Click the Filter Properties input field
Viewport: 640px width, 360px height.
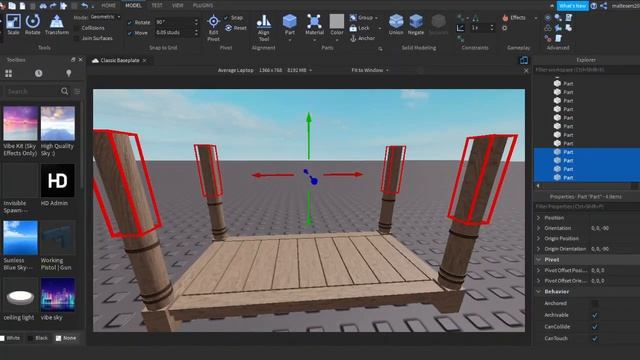[x=586, y=207]
